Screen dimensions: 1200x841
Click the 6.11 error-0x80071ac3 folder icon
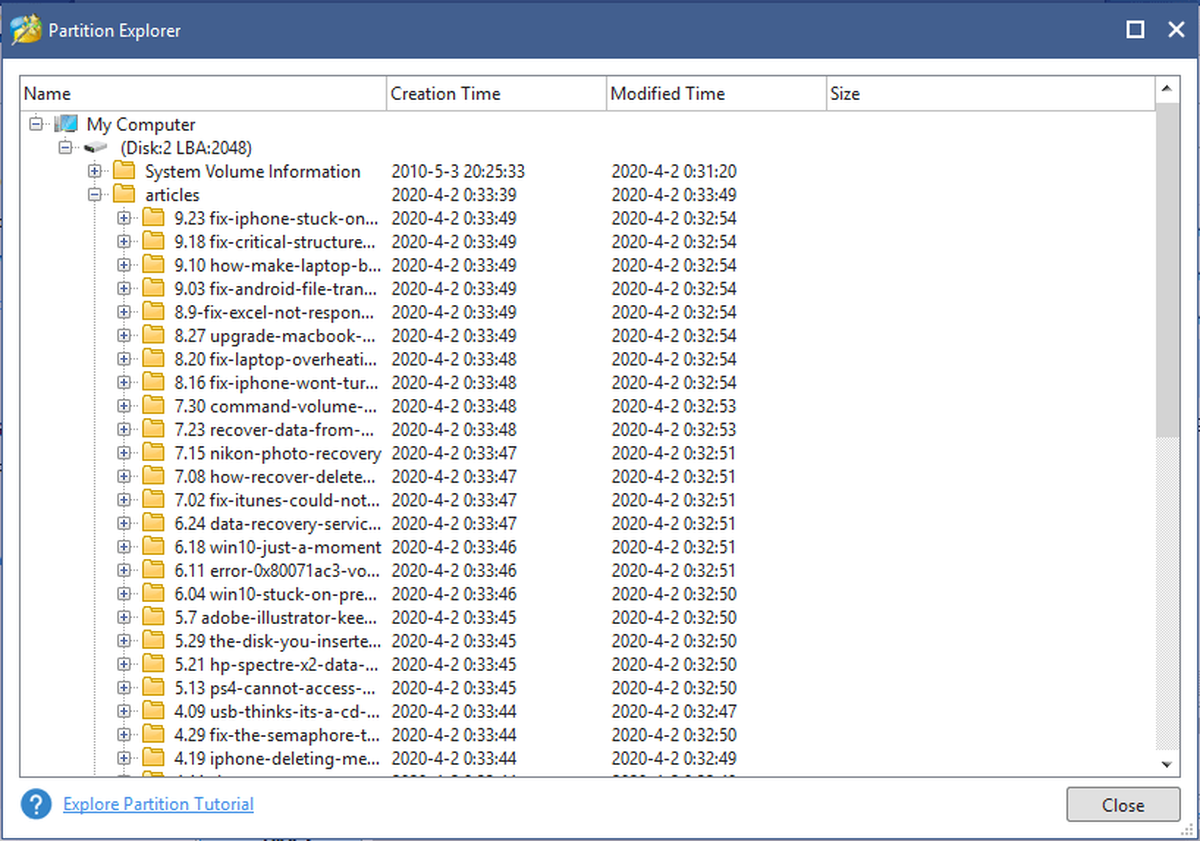click(x=153, y=571)
